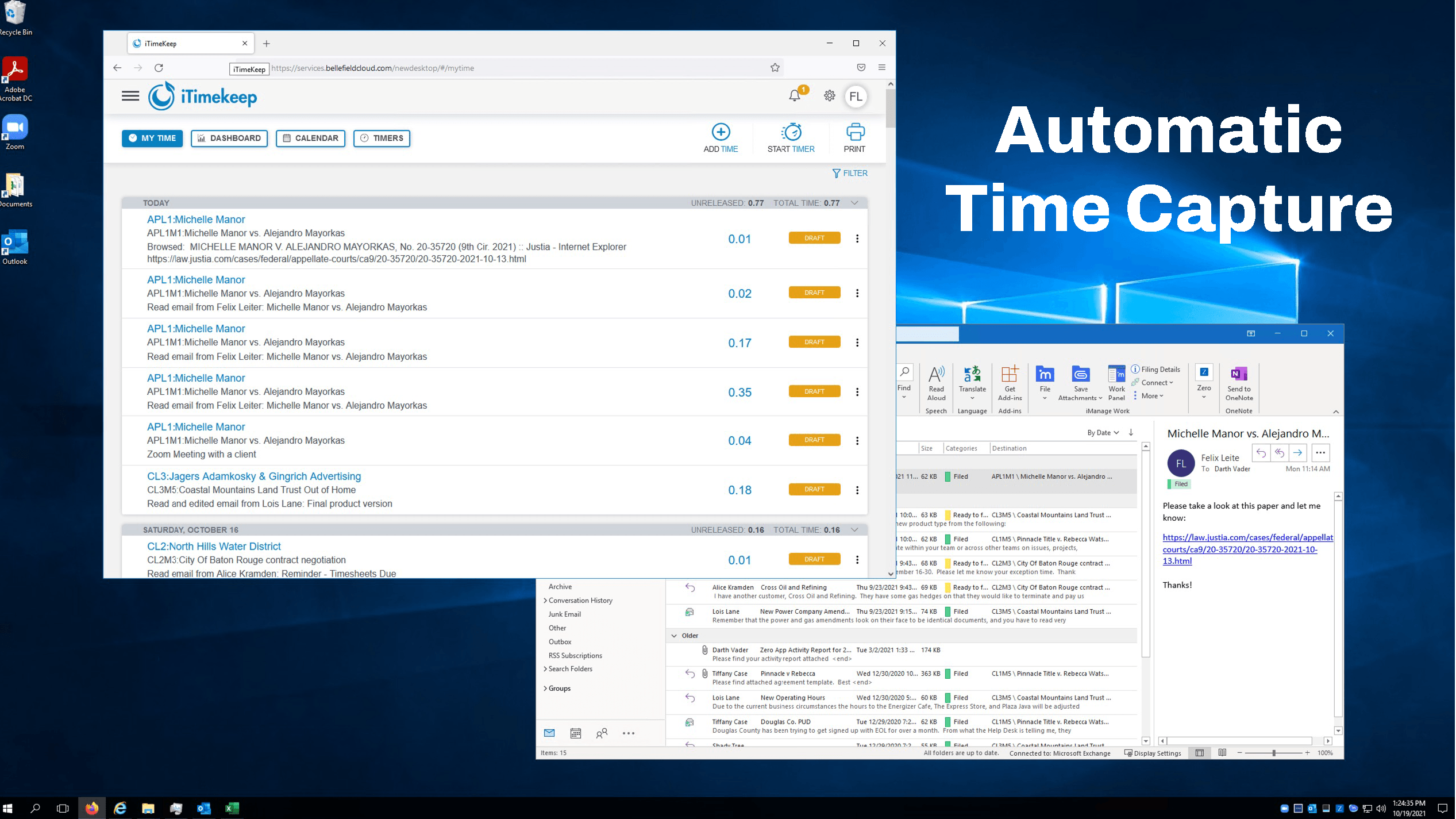Adjust the Outlook zoom slider
The height and width of the screenshot is (819, 1456).
click(x=1274, y=753)
